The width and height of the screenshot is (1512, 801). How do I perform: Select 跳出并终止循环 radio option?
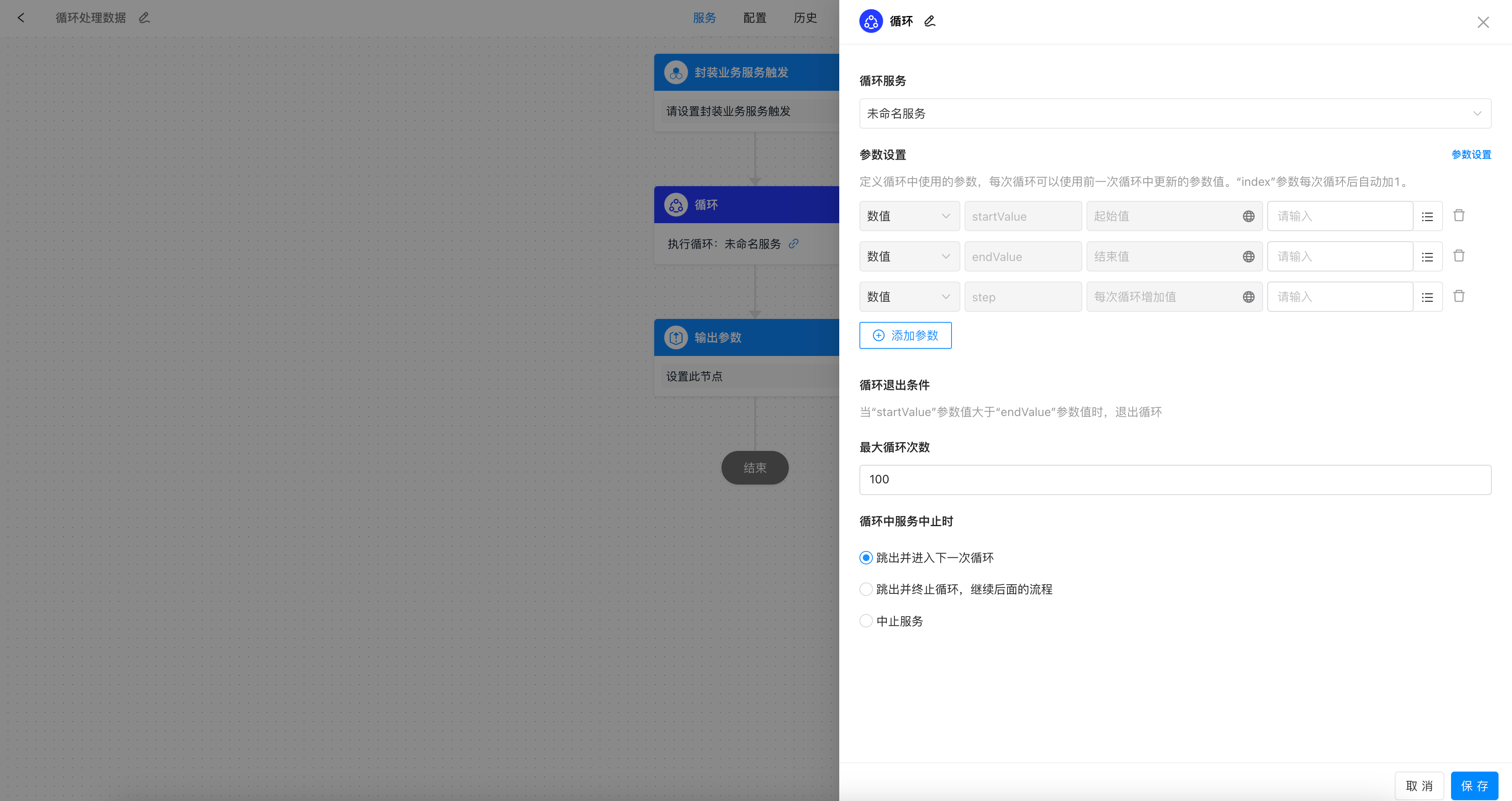click(866, 589)
